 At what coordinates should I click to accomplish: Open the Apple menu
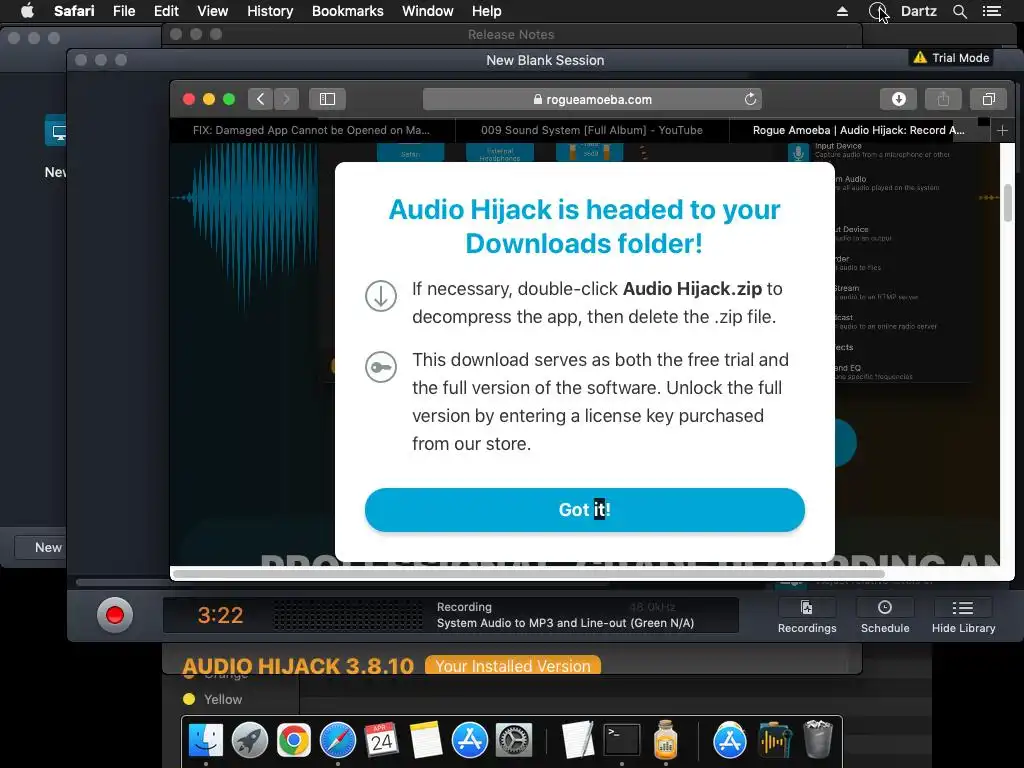pos(27,11)
